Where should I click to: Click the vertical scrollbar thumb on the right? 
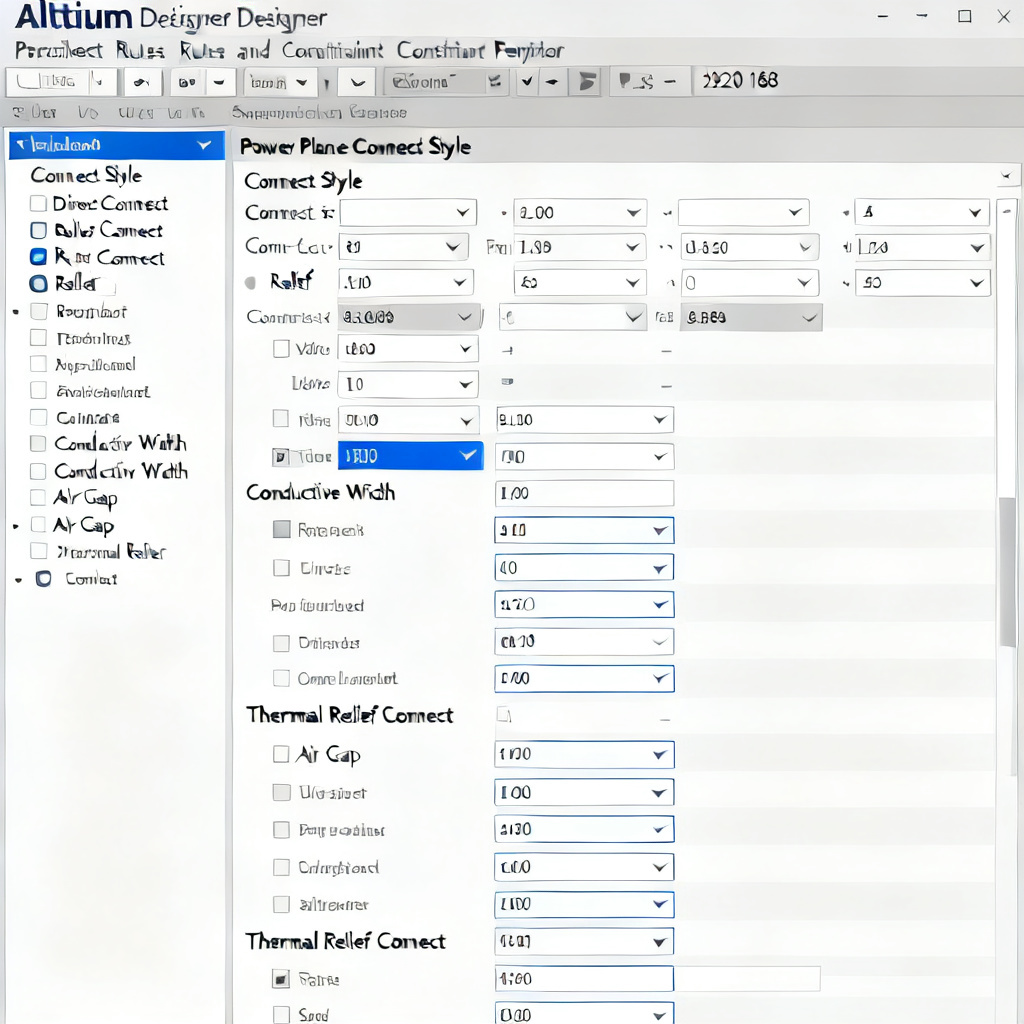[x=1007, y=571]
